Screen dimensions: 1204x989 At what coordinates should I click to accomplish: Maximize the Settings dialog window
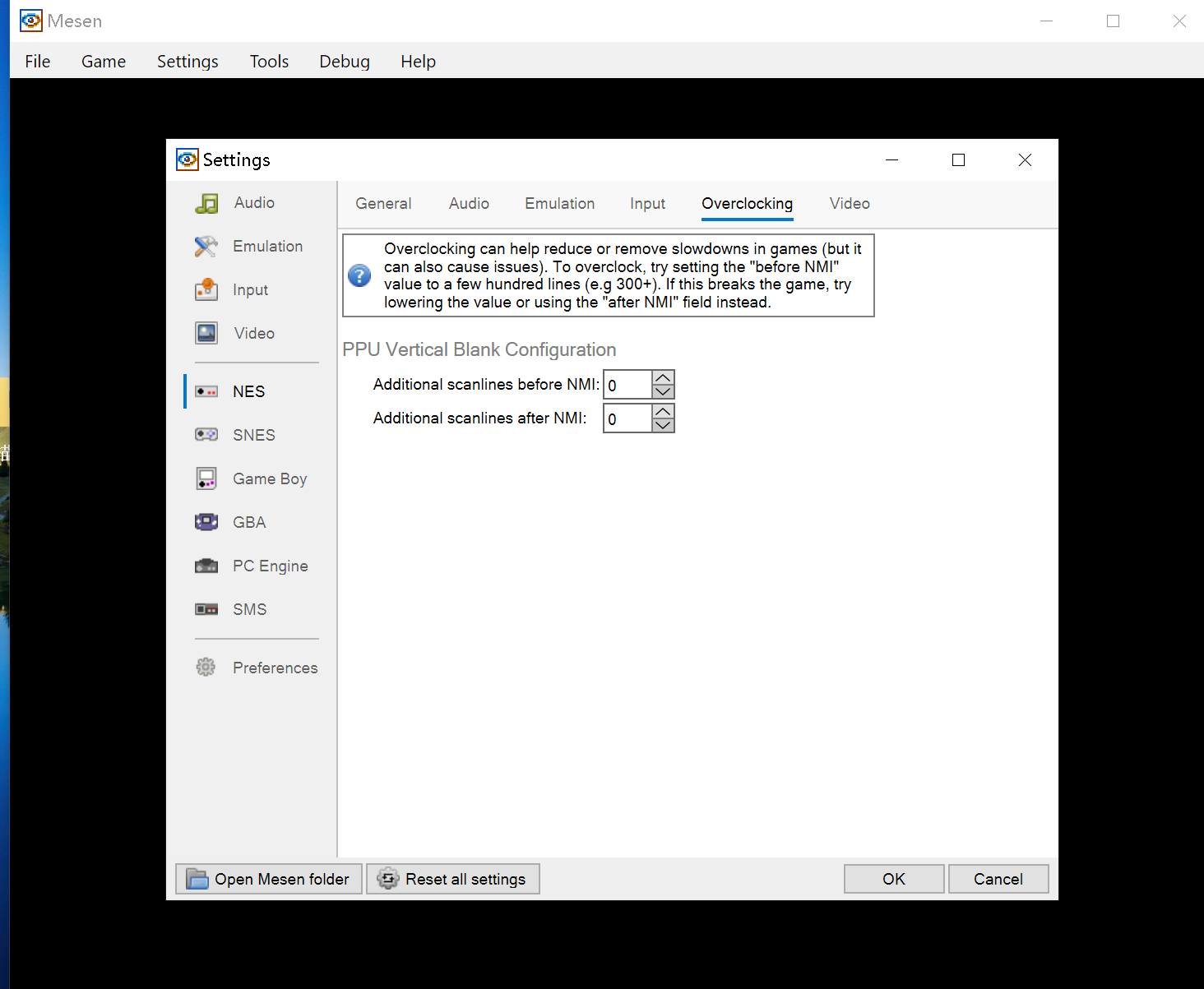(958, 159)
